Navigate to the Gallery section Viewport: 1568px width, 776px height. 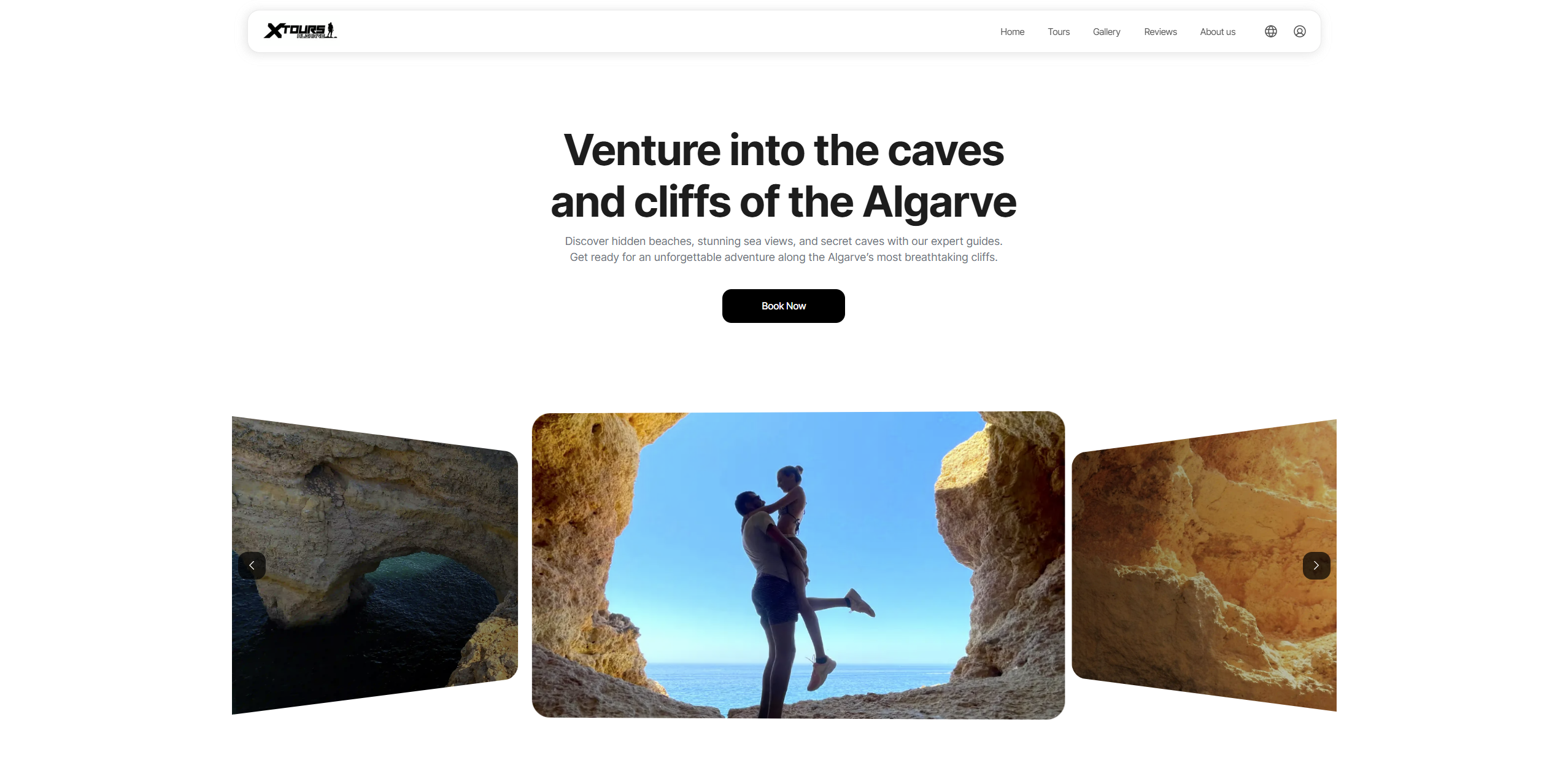pyautogui.click(x=1106, y=32)
